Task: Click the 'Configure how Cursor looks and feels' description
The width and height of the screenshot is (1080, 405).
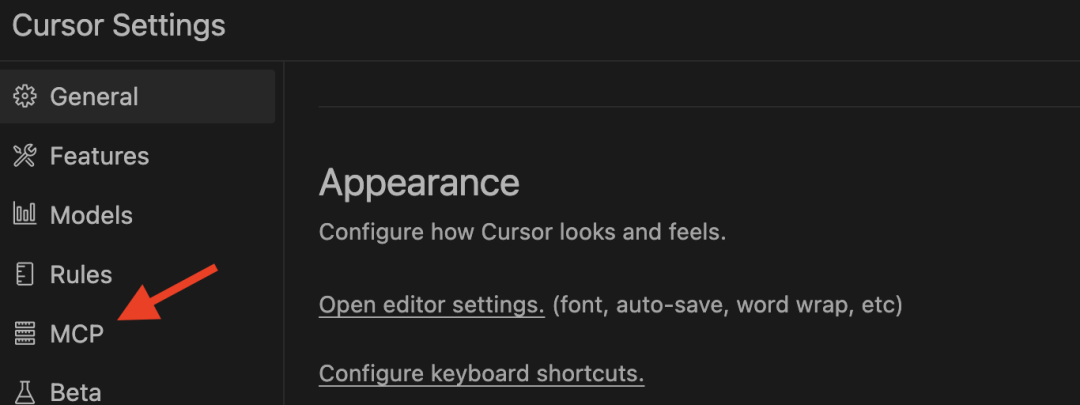Action: pos(522,233)
